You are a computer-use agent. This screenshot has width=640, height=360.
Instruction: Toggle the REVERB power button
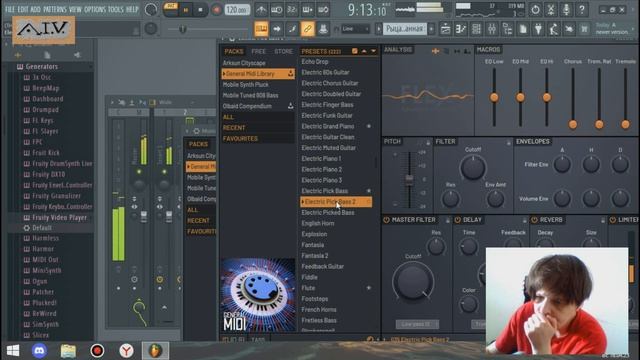[534, 220]
